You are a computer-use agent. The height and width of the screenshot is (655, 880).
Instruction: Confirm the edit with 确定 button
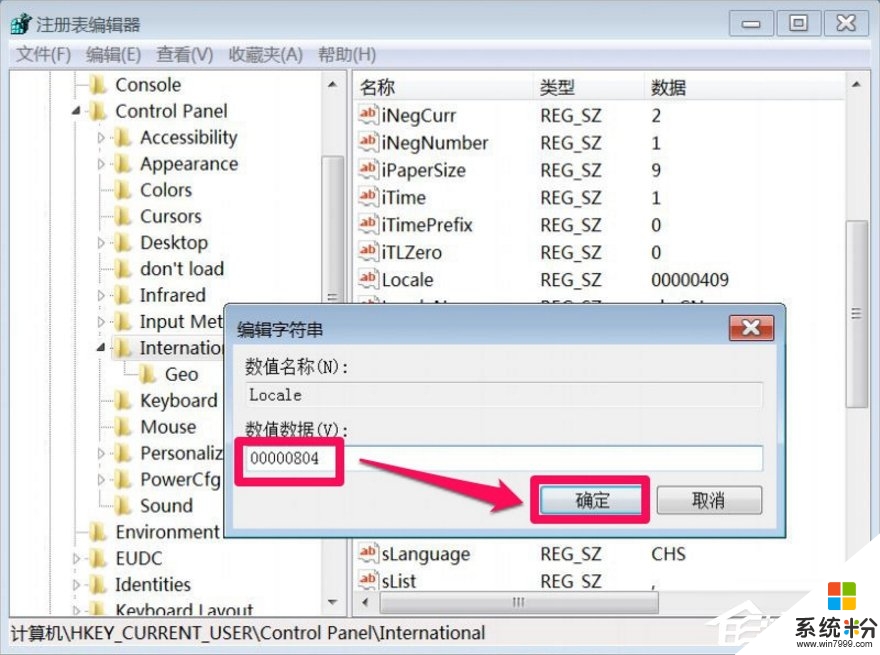point(591,500)
